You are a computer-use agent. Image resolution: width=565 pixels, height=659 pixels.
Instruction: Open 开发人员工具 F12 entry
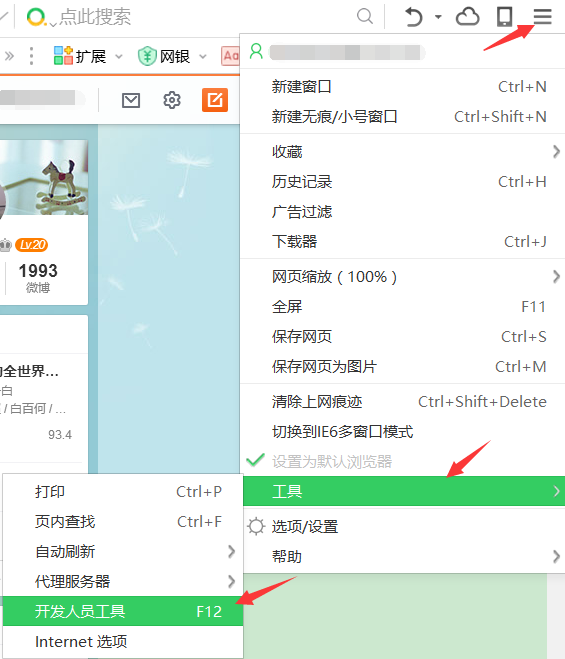pyautogui.click(x=123, y=611)
